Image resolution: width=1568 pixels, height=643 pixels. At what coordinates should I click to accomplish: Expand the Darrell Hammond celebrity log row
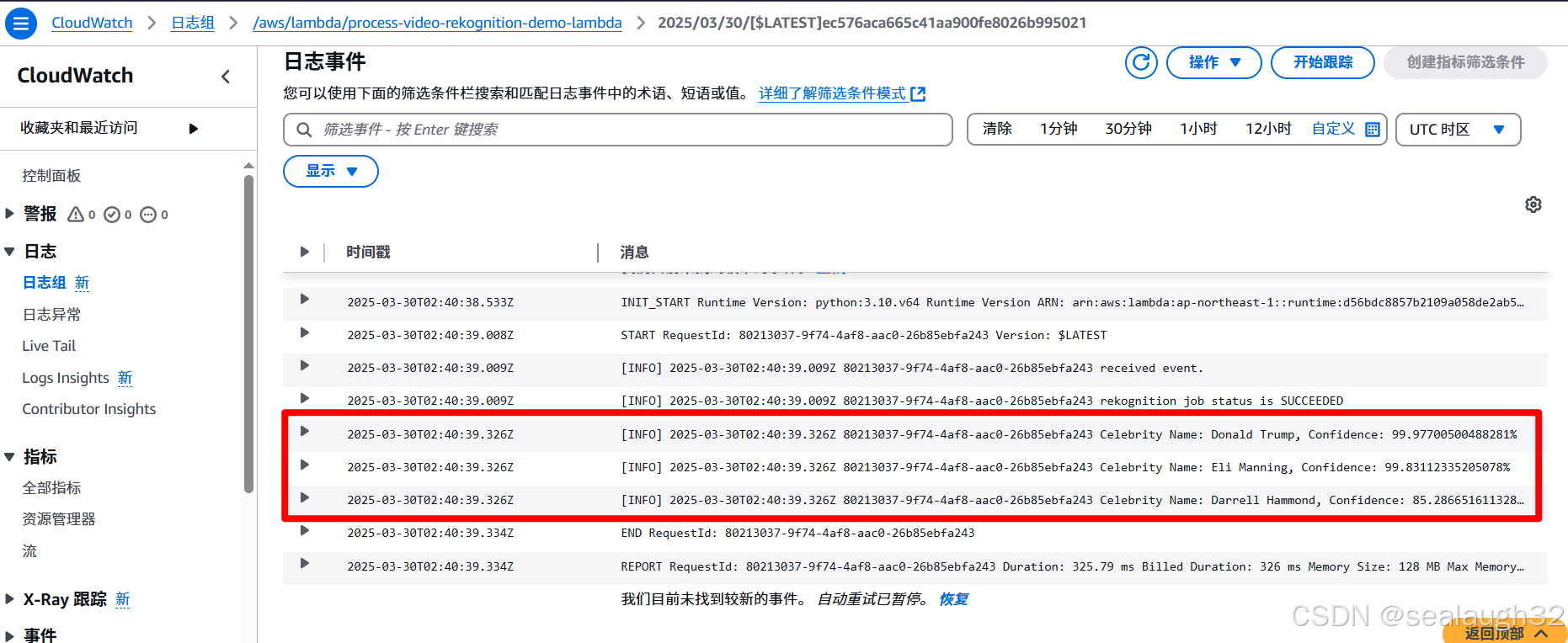[x=304, y=497]
